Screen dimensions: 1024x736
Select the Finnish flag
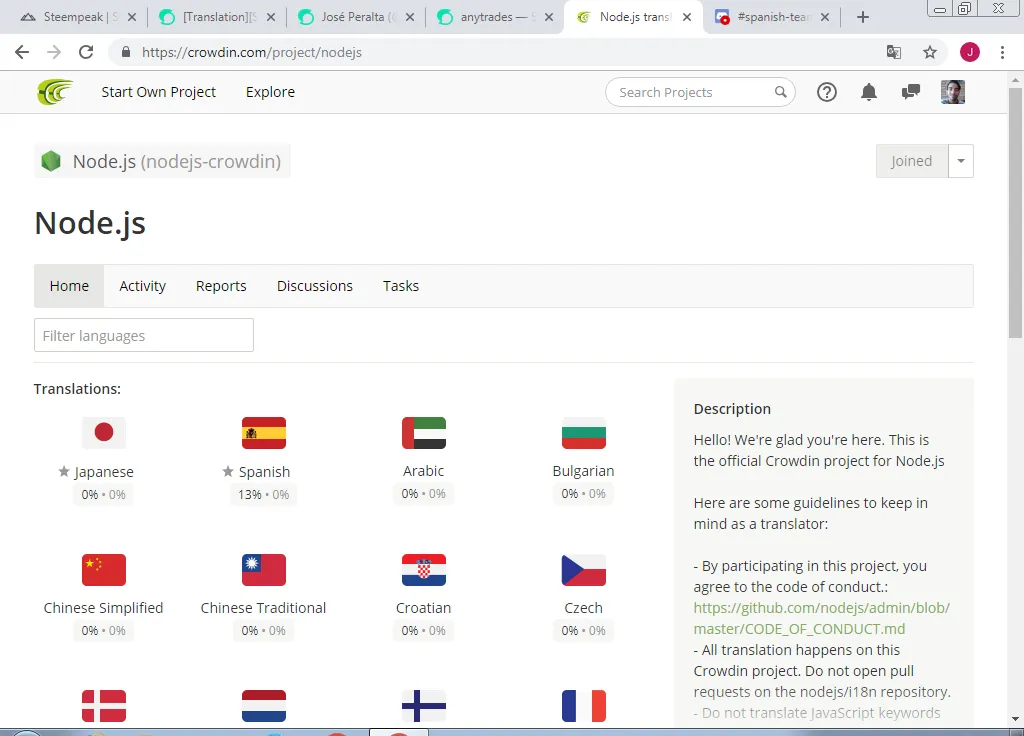424,706
